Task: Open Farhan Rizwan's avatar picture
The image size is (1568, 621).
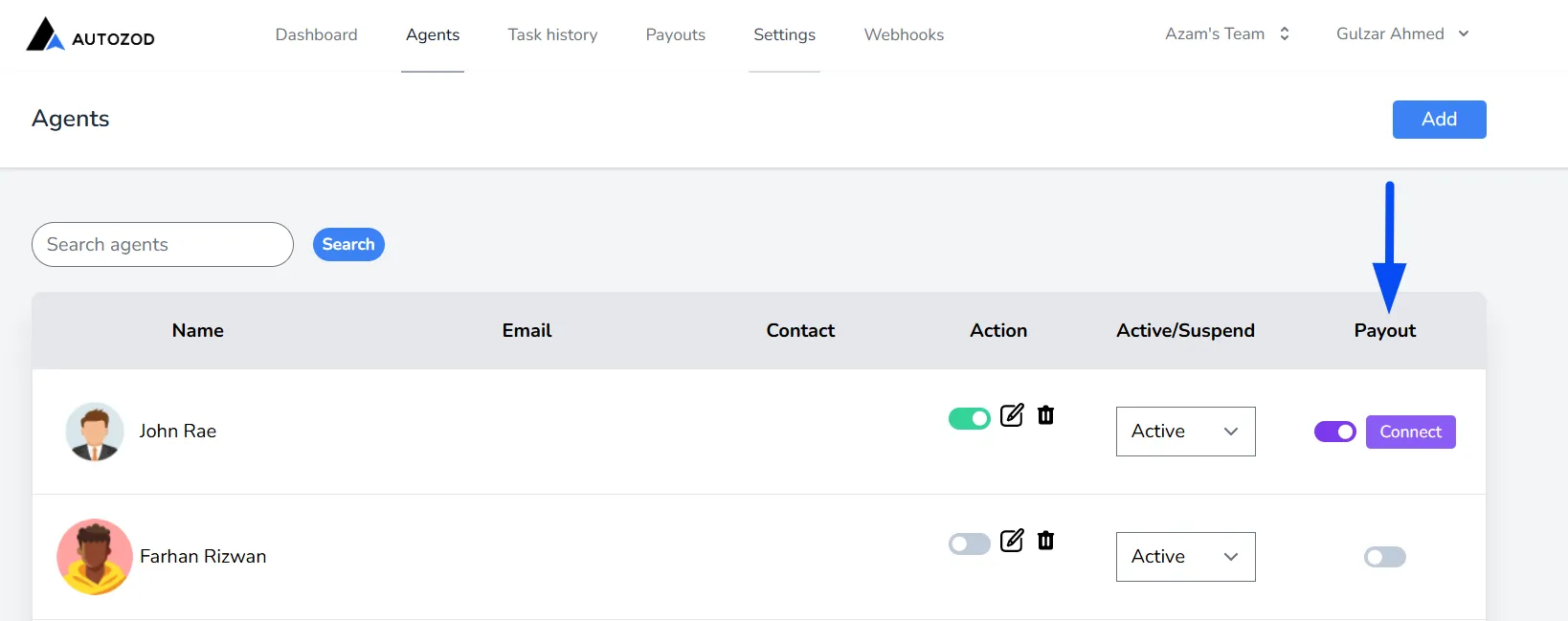Action: coord(95,557)
